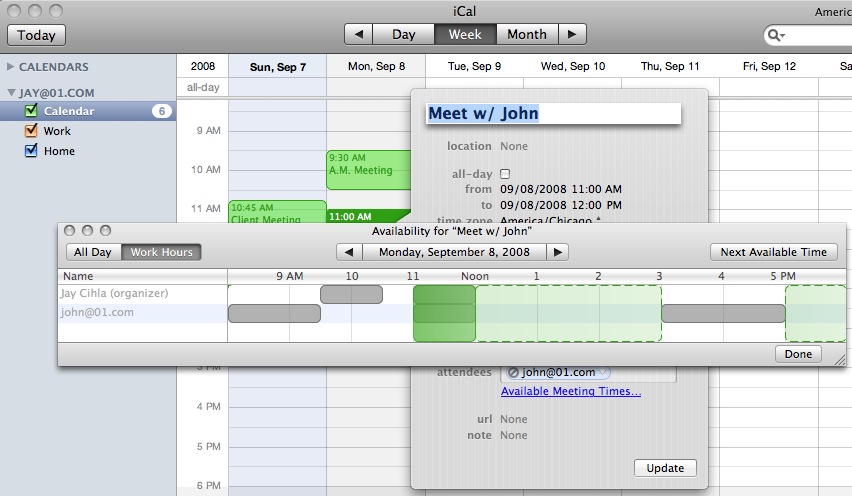Select the Calendar item in sidebar
The width and height of the screenshot is (852, 496).
[x=88, y=111]
